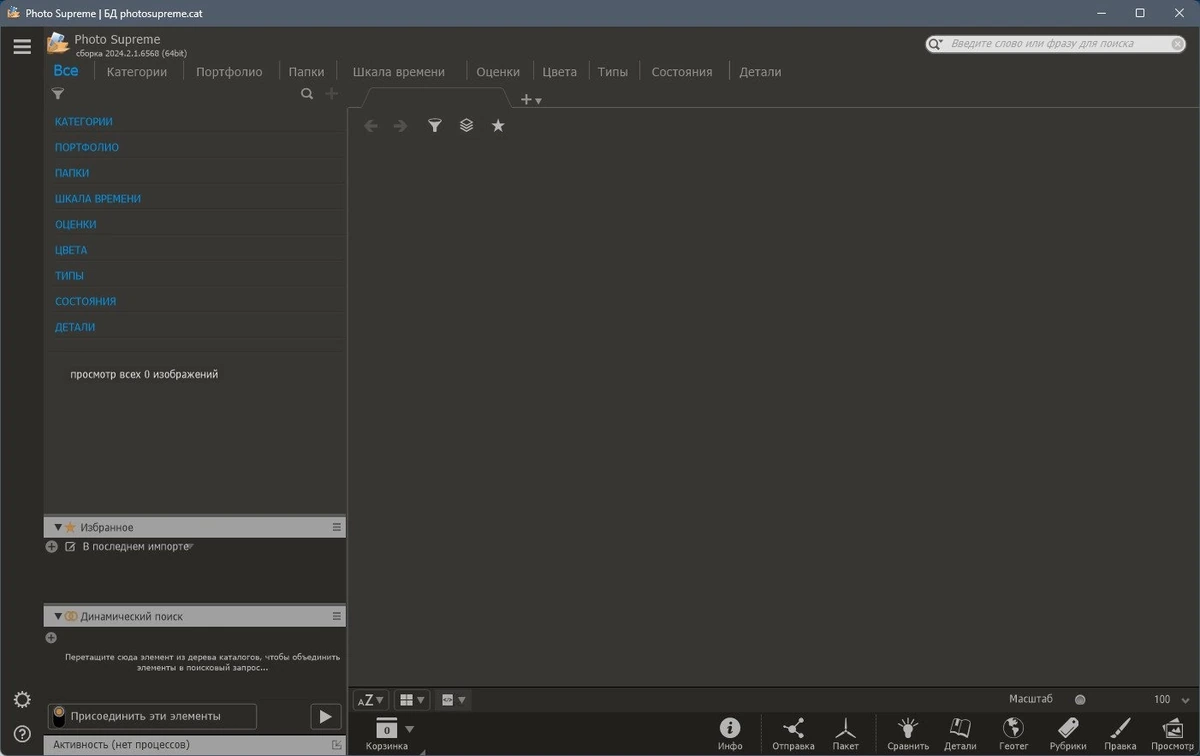The image size is (1200, 756).
Task: Open the Рубрики tag tool
Action: 1068,733
